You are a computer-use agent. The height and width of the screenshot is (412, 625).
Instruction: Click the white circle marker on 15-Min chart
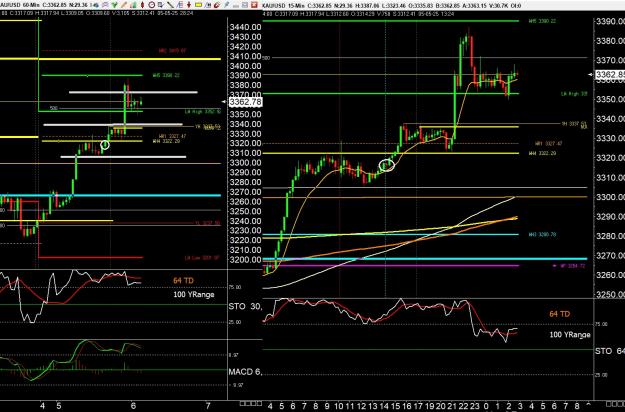(386, 165)
